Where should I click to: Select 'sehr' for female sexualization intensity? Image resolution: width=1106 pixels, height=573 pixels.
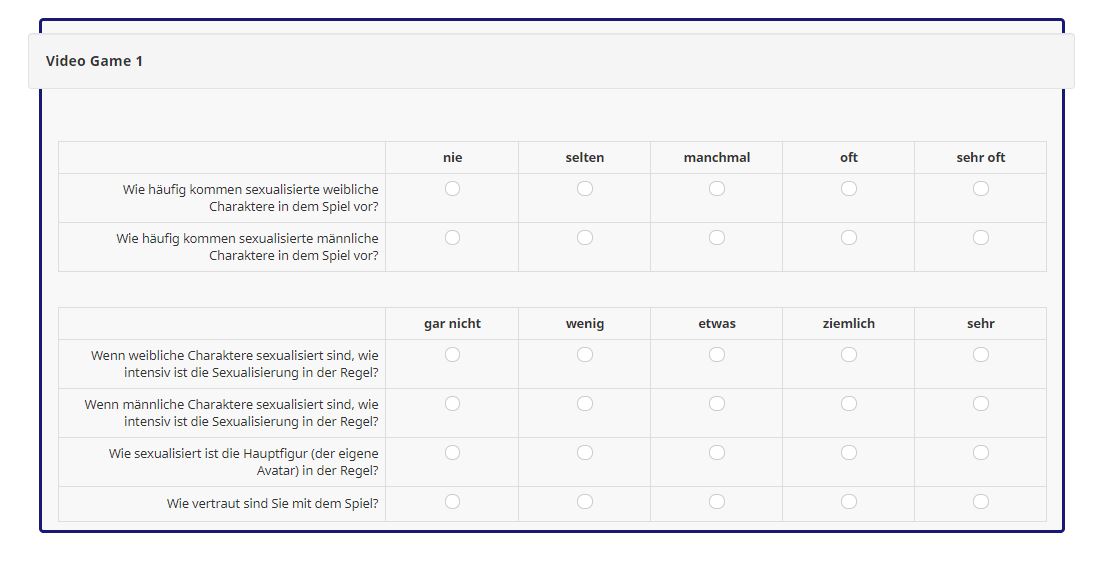coord(980,354)
